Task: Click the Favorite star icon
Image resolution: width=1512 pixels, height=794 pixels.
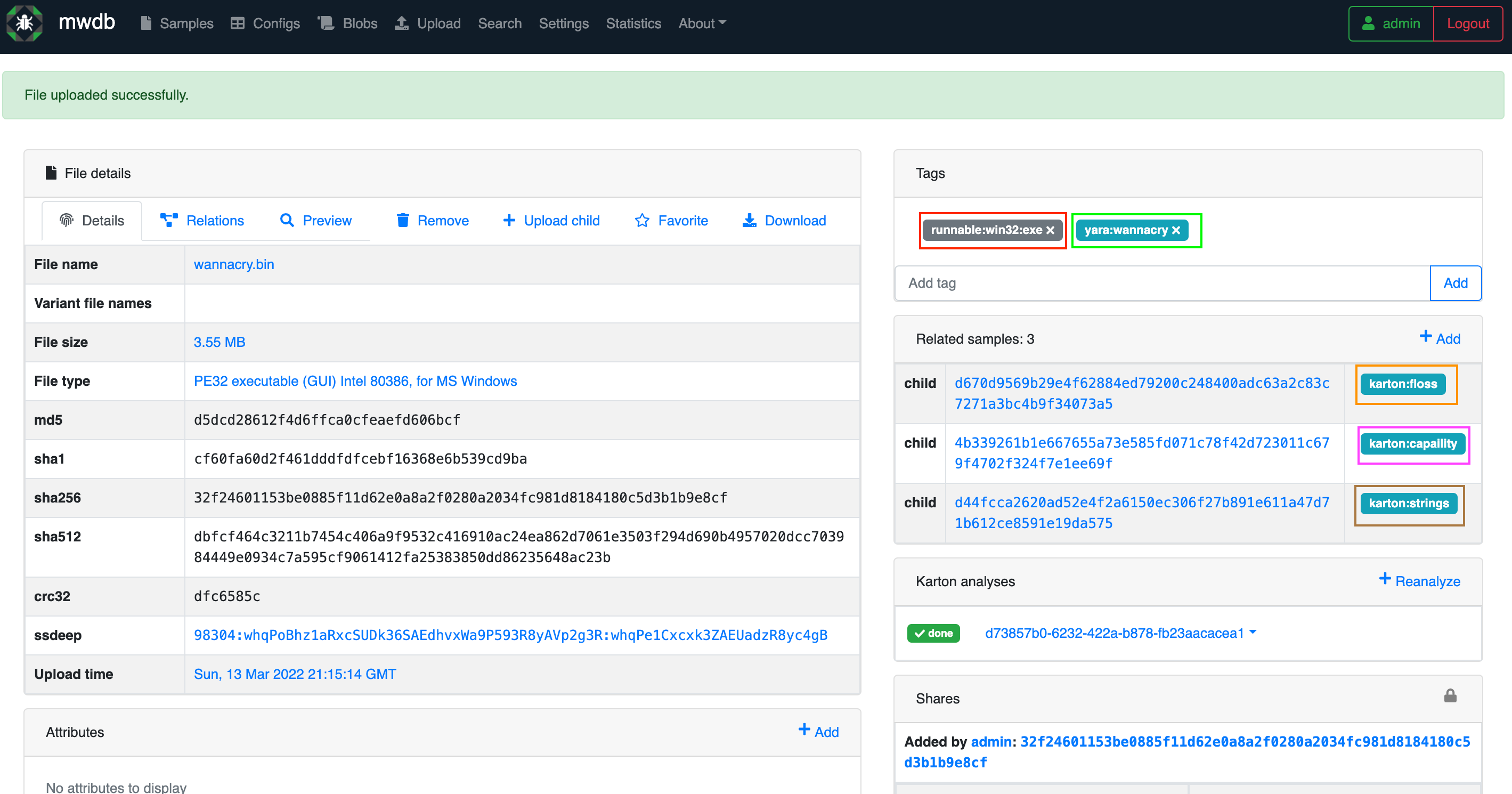Action: point(642,220)
